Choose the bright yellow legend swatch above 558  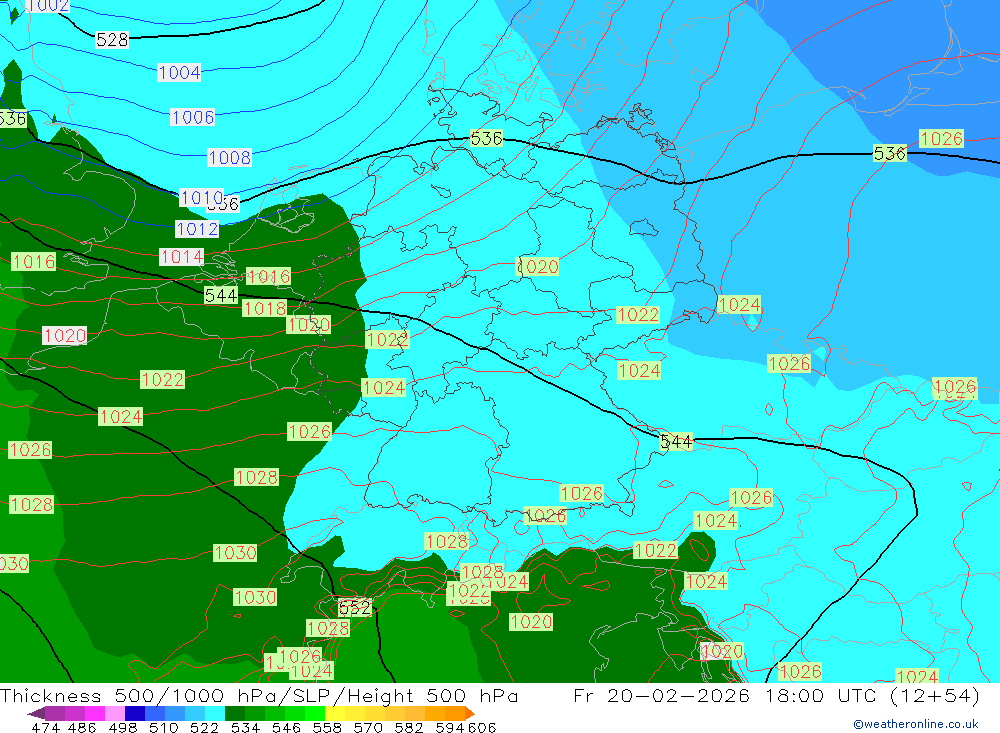[x=335, y=713]
